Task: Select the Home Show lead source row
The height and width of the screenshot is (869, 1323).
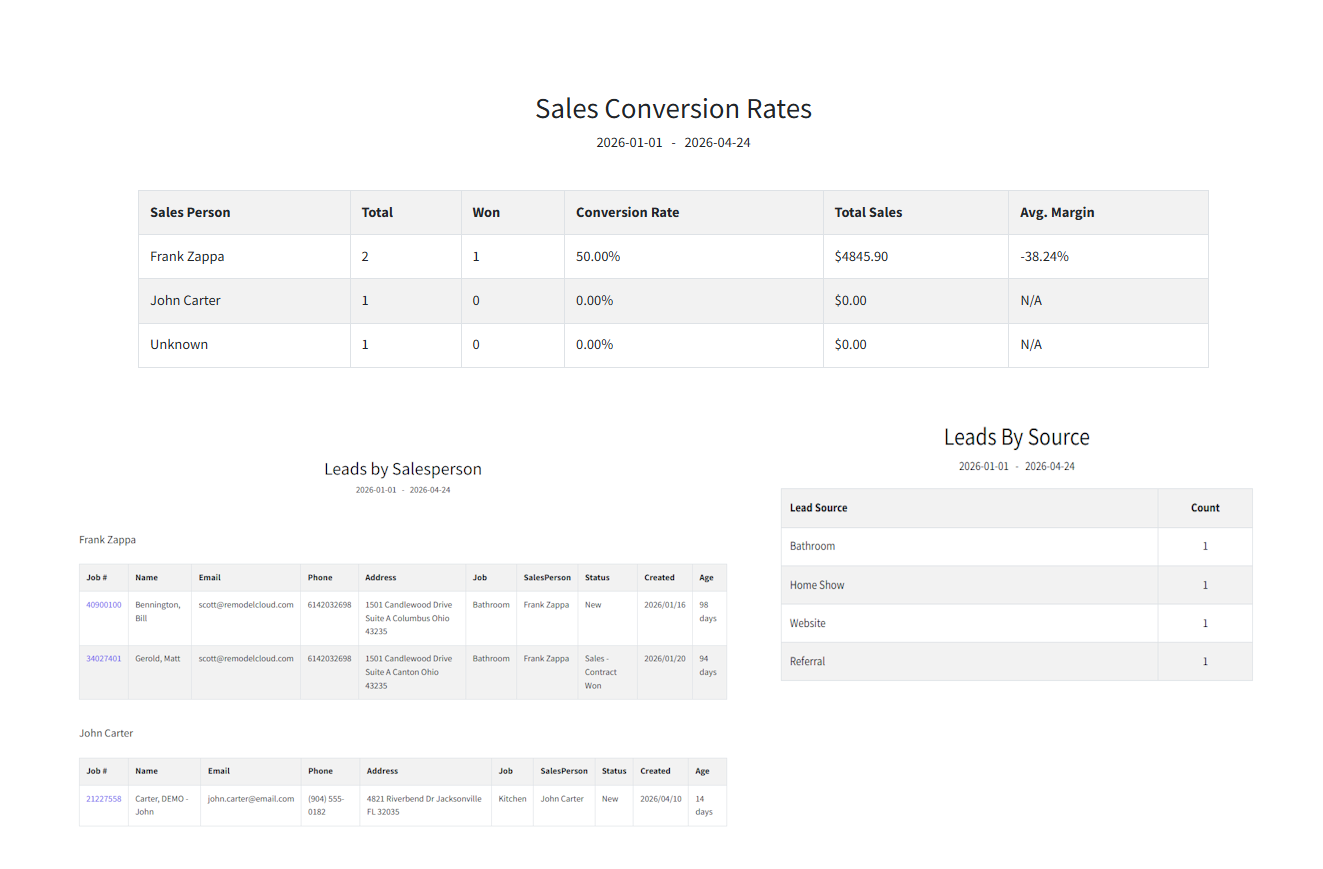Action: coord(817,585)
